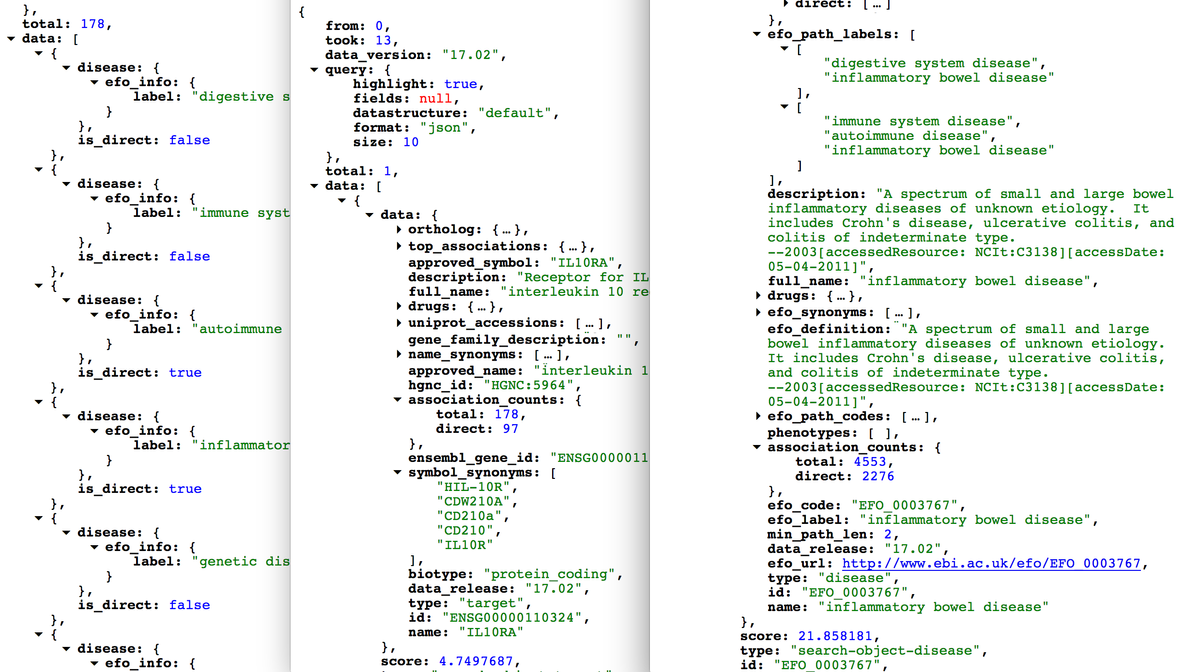Collapse the disease entry labeled "digestive s"
The width and height of the screenshot is (1200, 672).
(67, 68)
